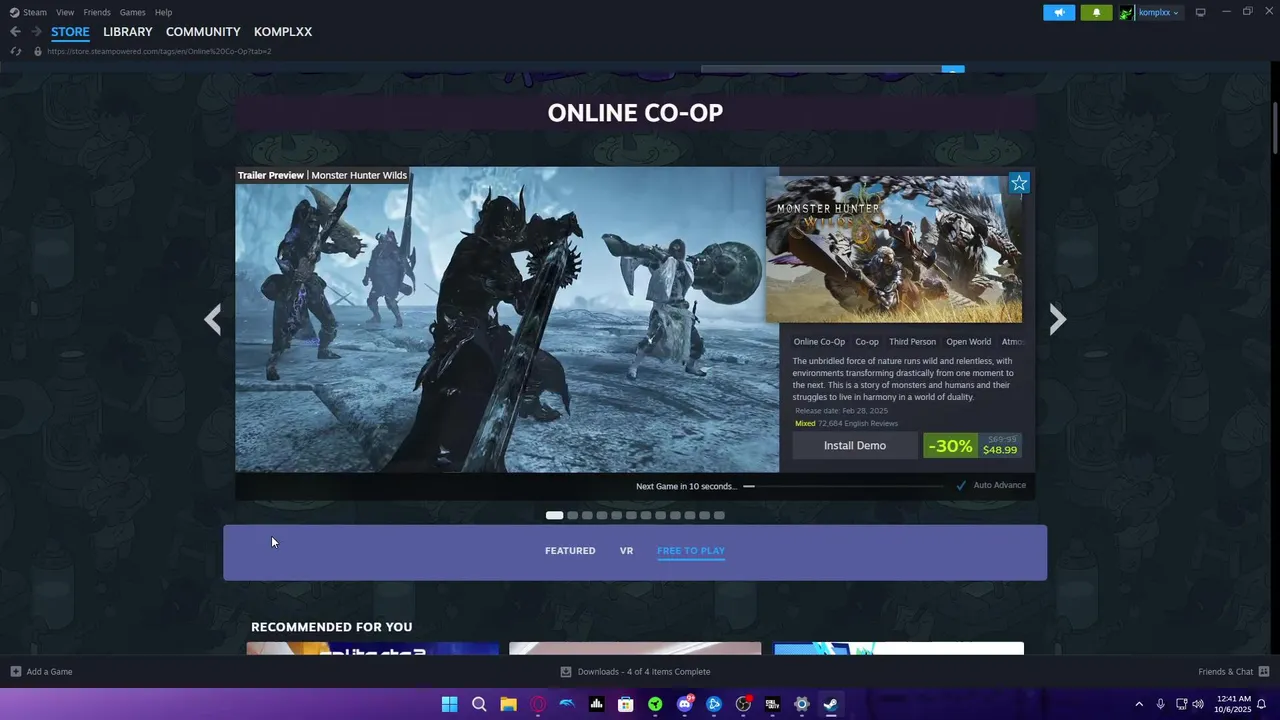Click the page vertical scrollbar thumb
1280x720 pixels.
tap(1275, 128)
